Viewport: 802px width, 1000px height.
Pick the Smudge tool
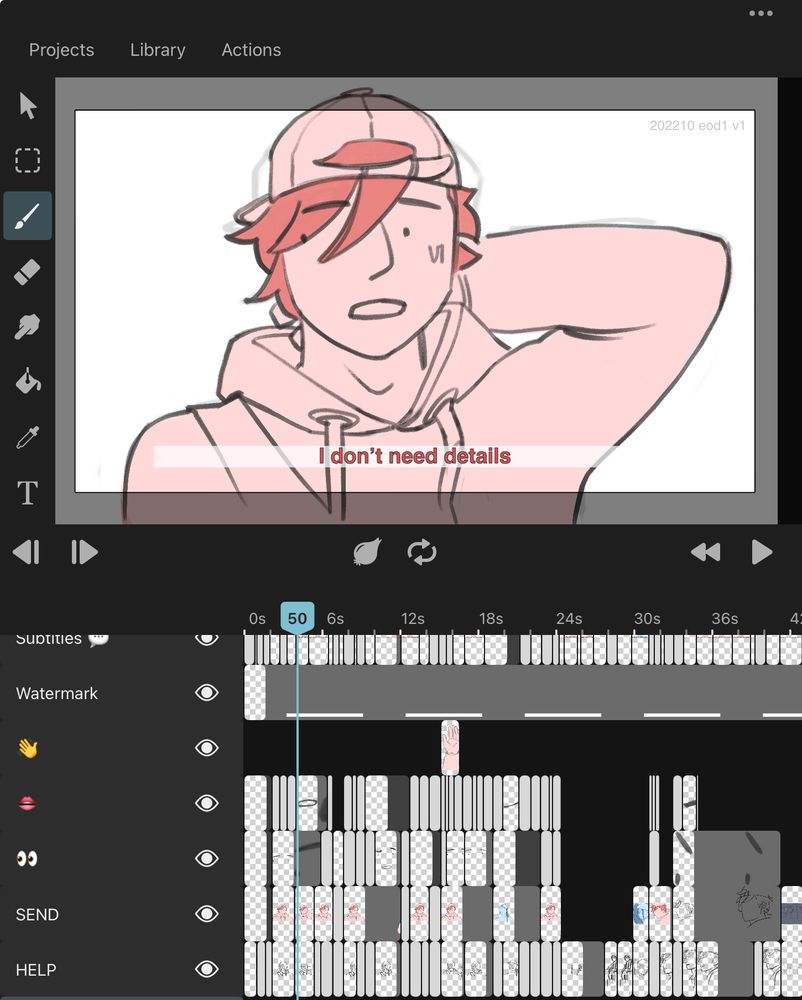tap(27, 326)
